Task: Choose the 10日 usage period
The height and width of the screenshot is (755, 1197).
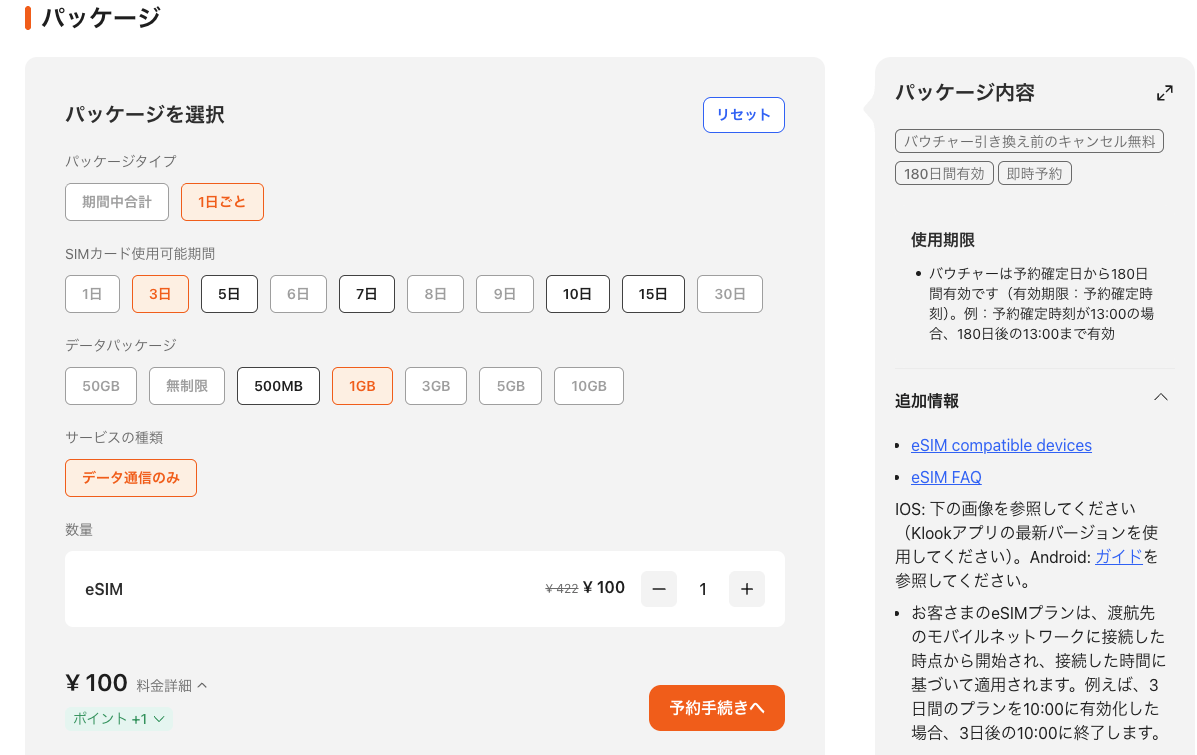Action: [577, 294]
